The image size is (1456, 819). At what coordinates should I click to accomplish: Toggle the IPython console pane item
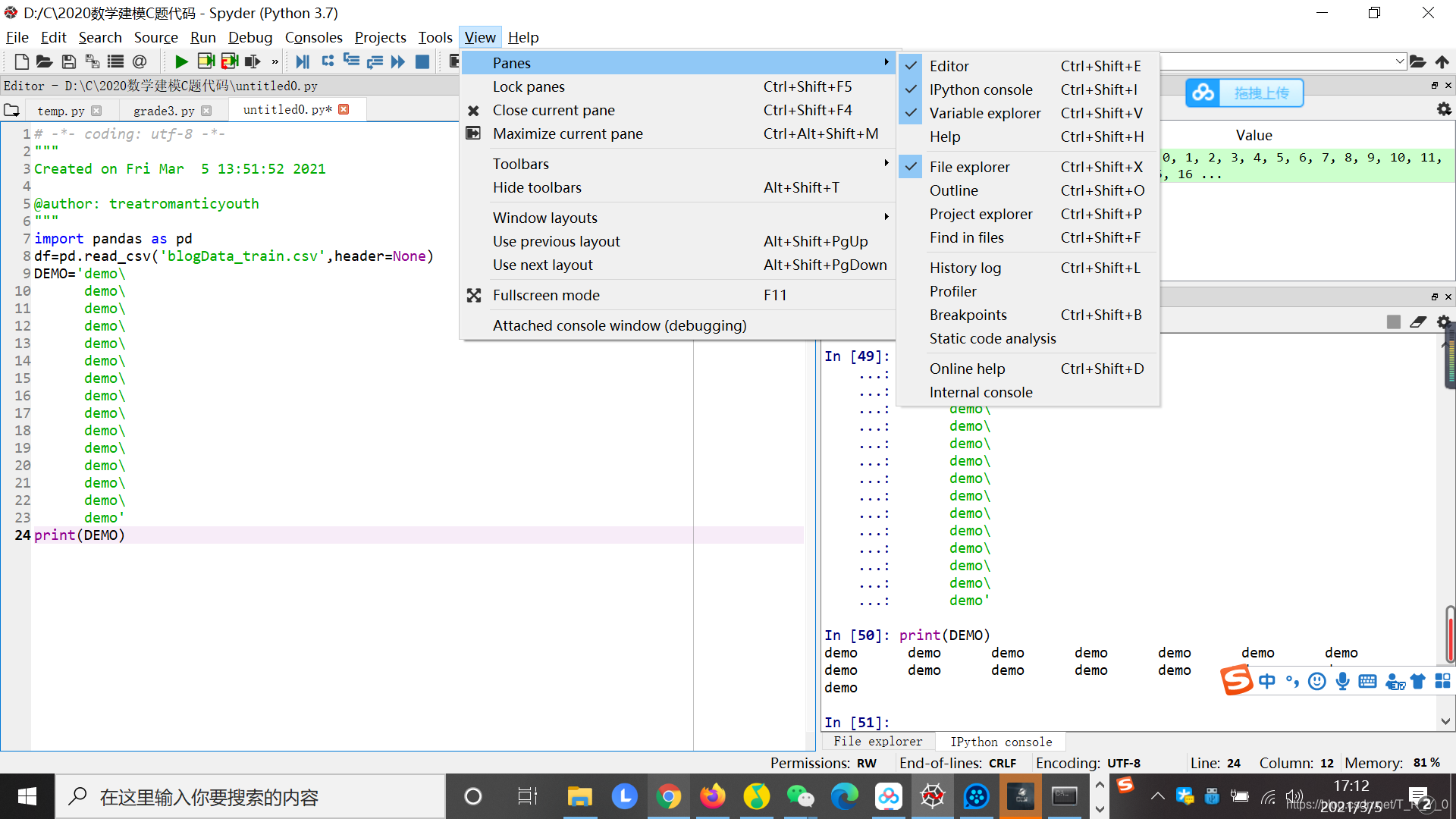pyautogui.click(x=1028, y=89)
